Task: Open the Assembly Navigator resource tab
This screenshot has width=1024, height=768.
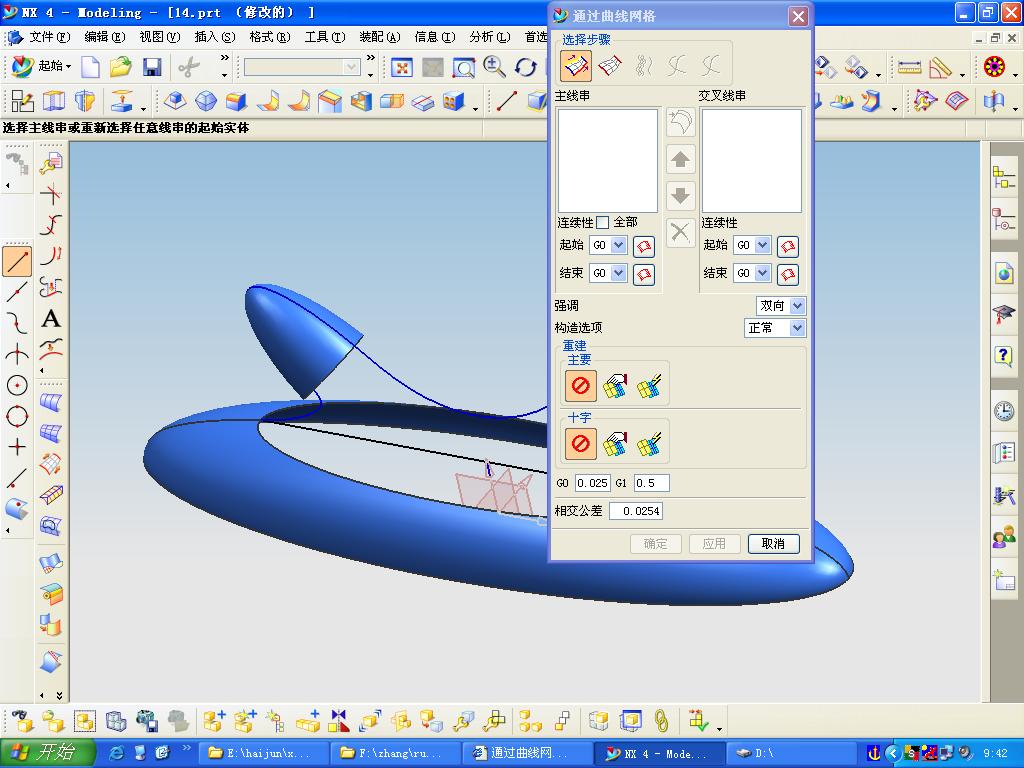Action: click(x=1004, y=178)
